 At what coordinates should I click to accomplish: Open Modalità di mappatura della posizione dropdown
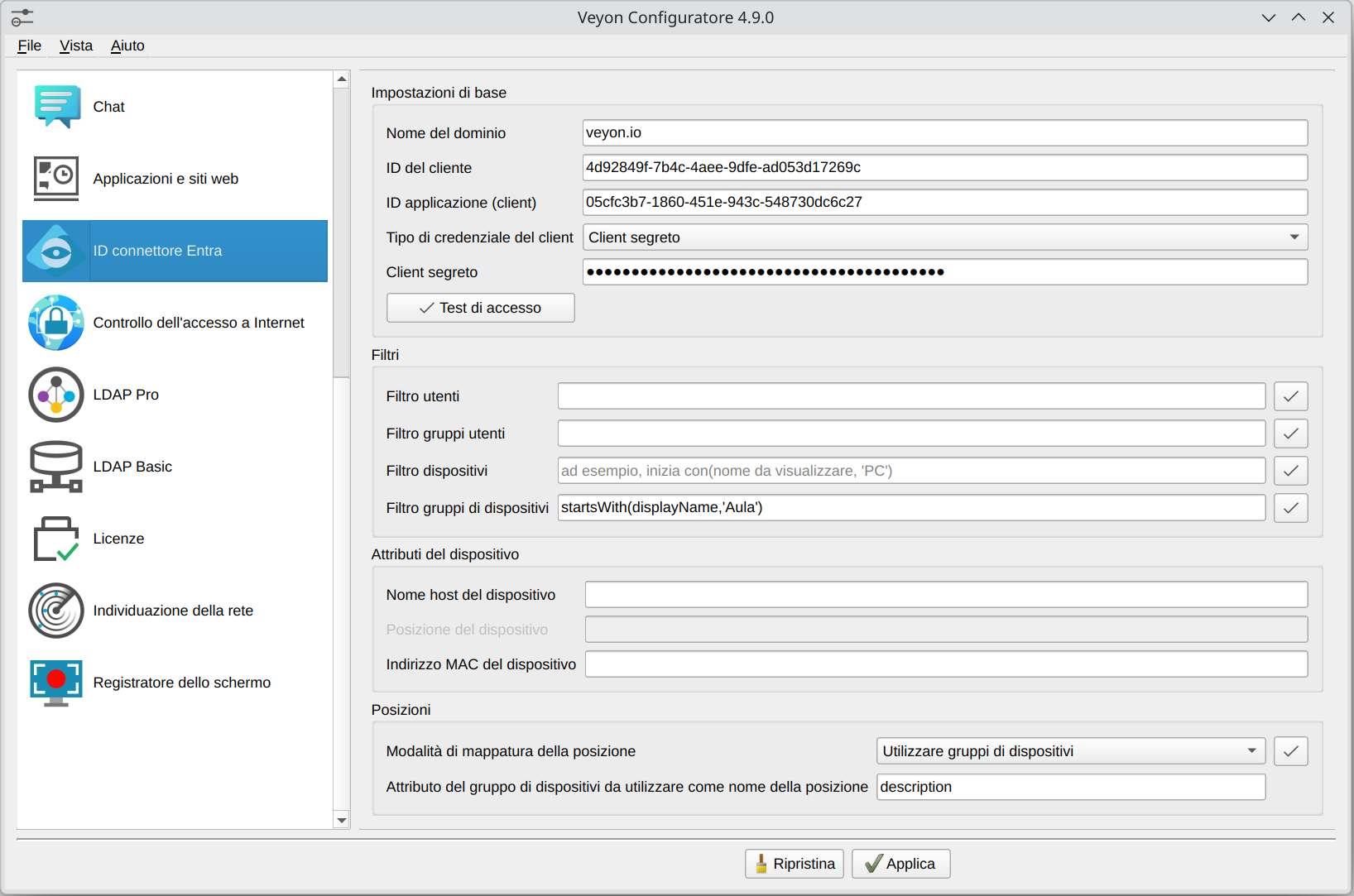point(1070,751)
